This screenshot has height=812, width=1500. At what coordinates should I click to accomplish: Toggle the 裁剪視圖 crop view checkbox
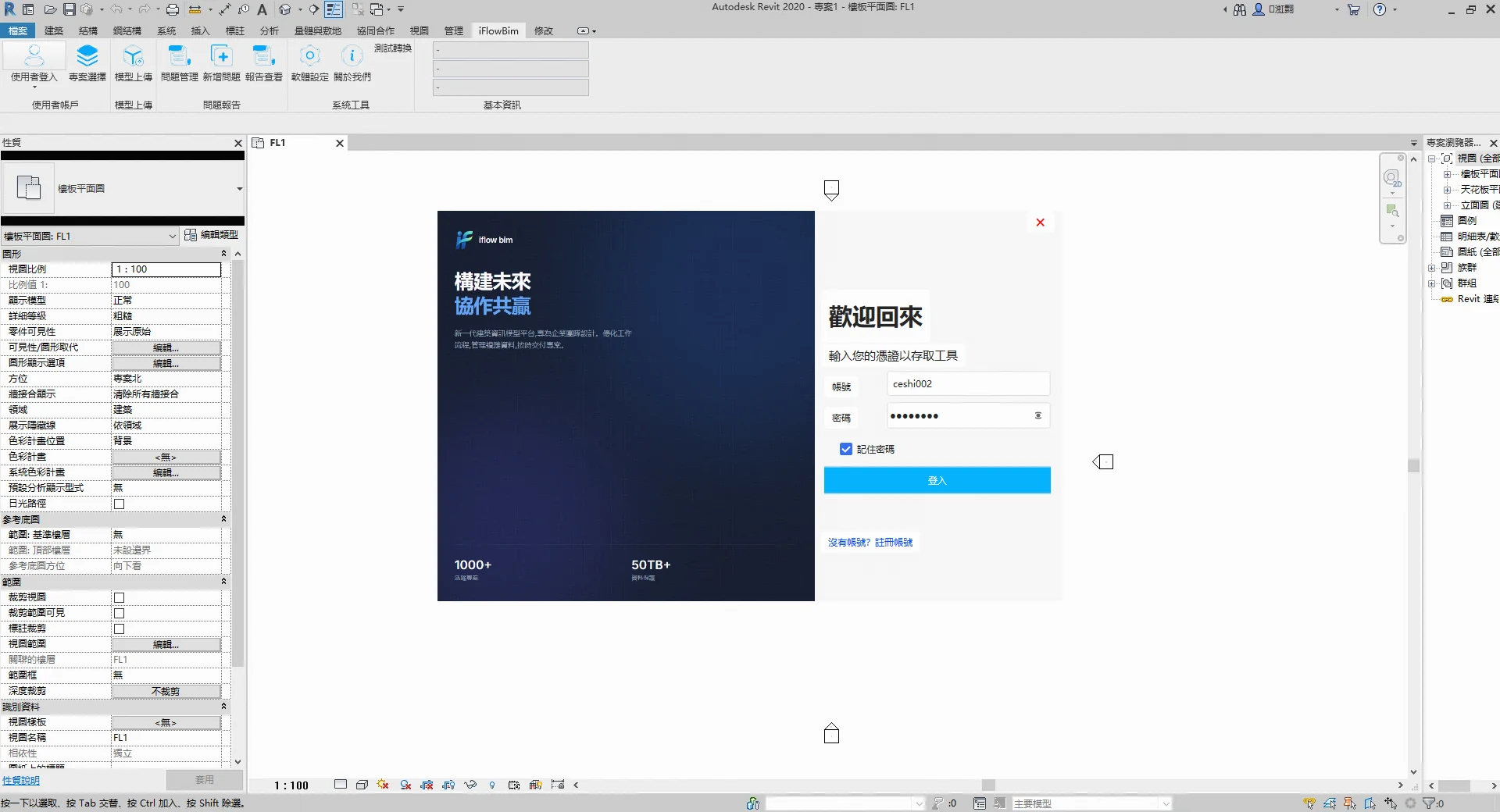119,597
